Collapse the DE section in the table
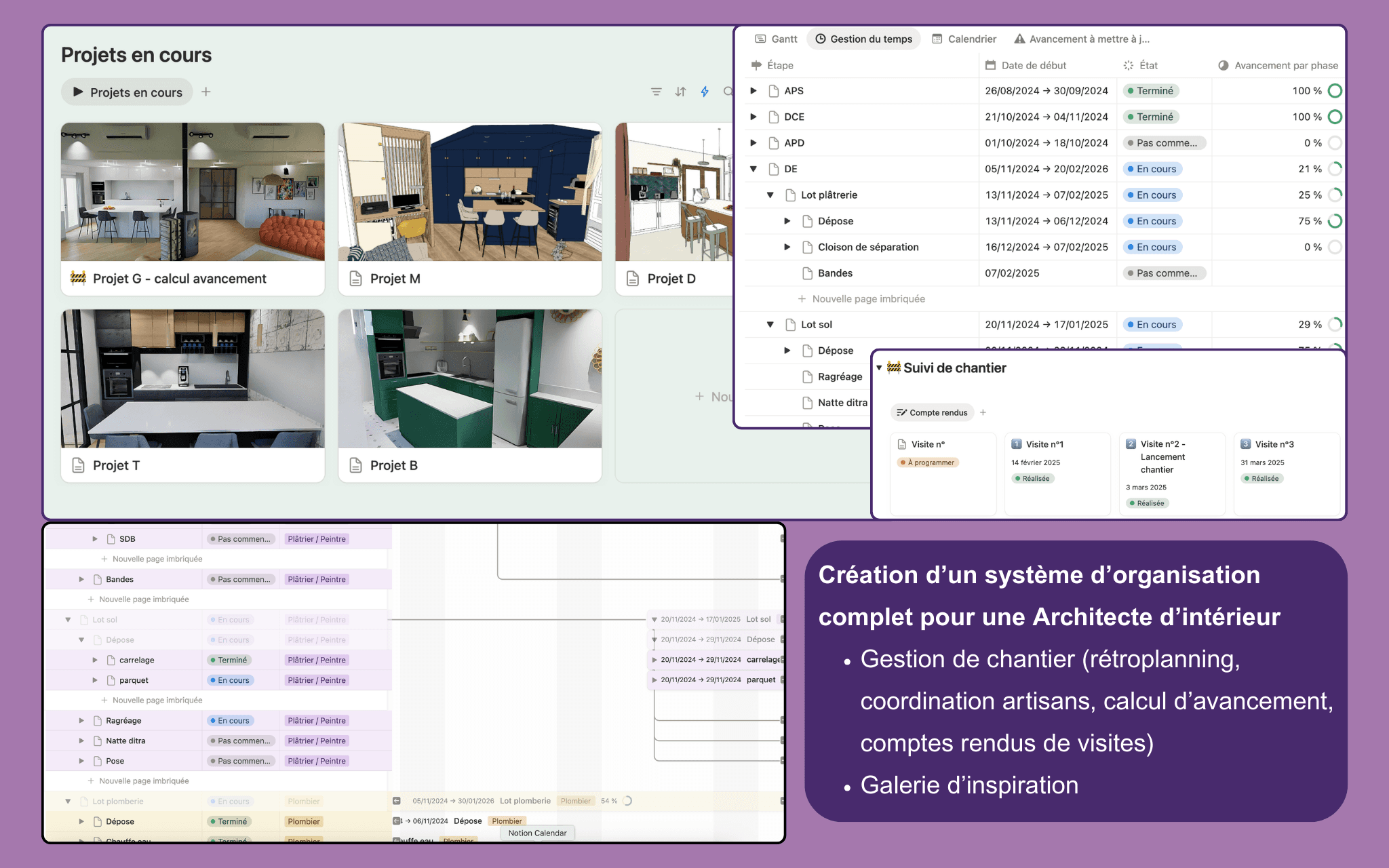Screen dimensions: 1389x868 click(753, 168)
